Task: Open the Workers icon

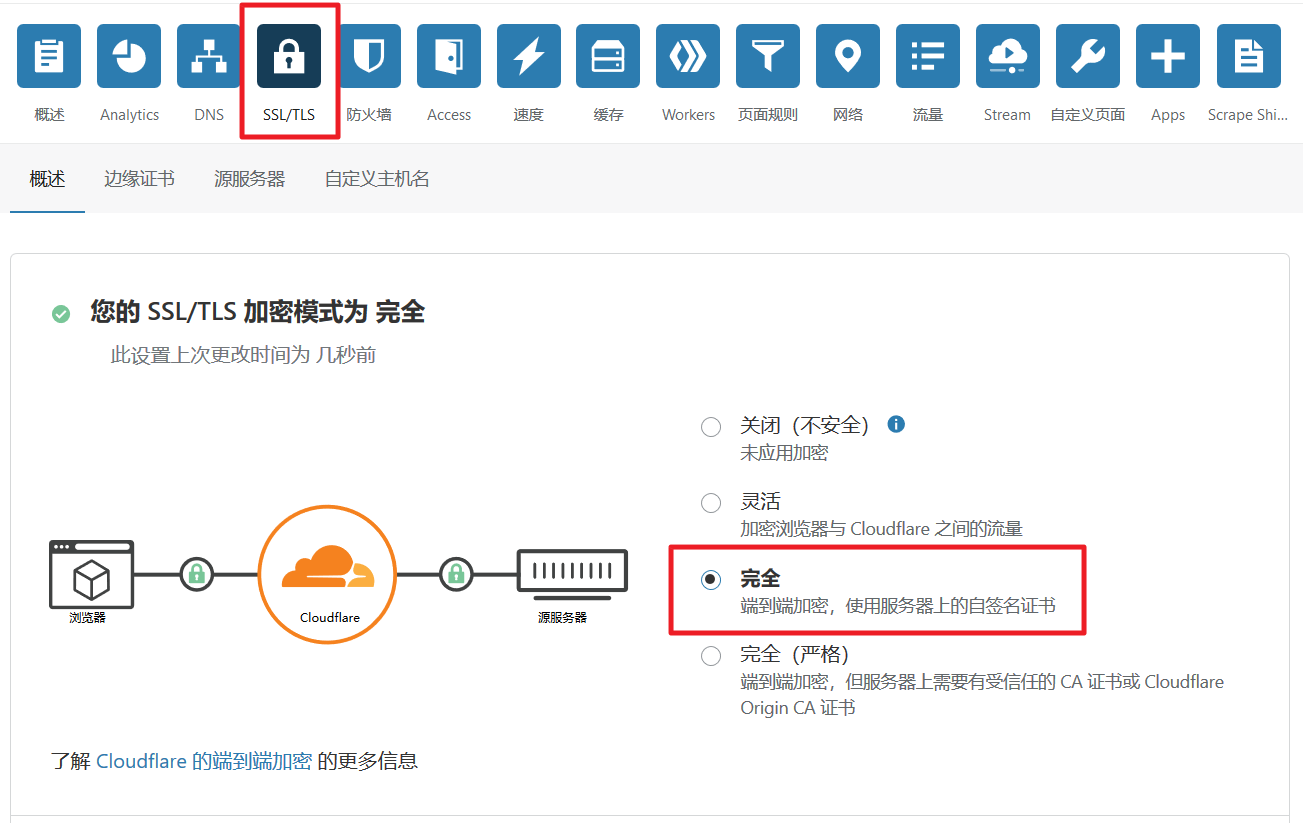Action: [688, 56]
